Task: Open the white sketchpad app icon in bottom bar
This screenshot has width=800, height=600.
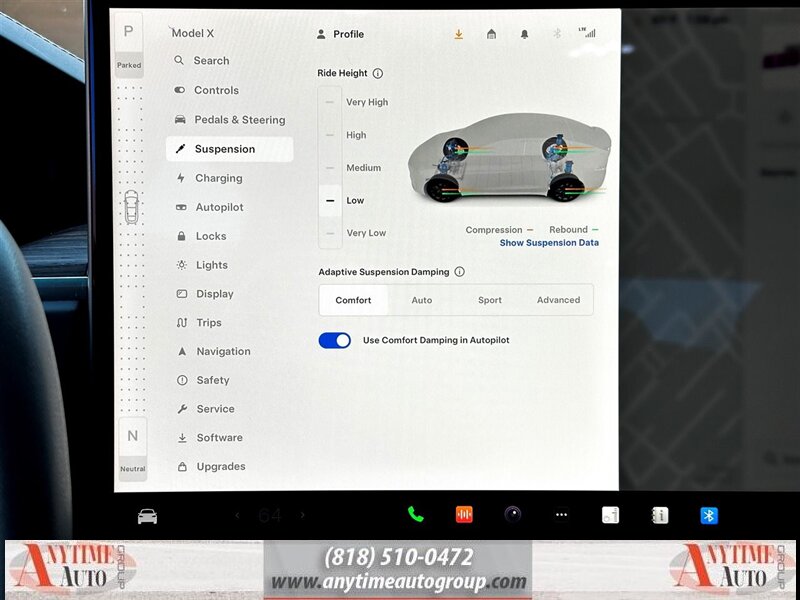Action: point(610,515)
